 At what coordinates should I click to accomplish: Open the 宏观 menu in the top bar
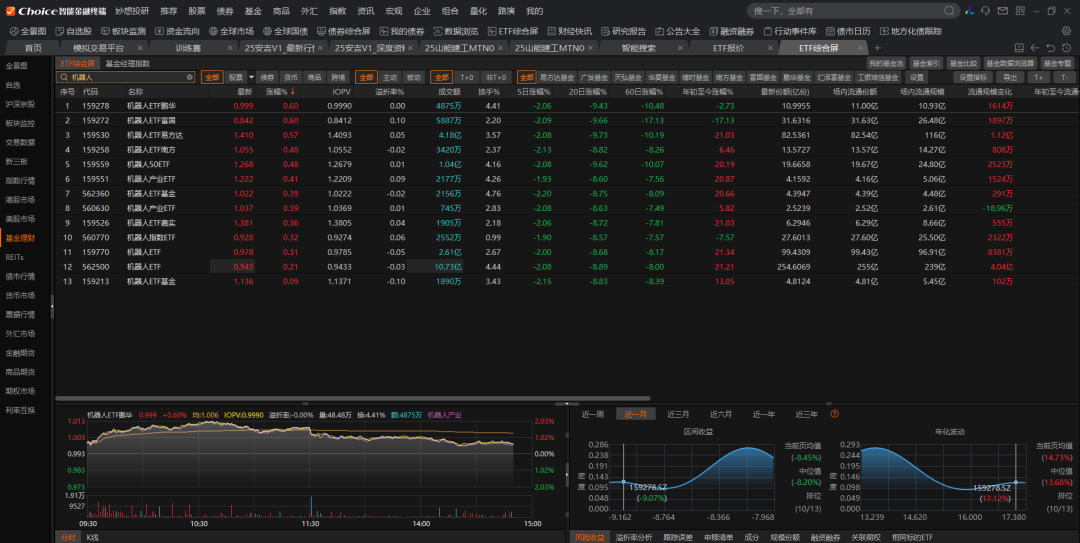[394, 11]
